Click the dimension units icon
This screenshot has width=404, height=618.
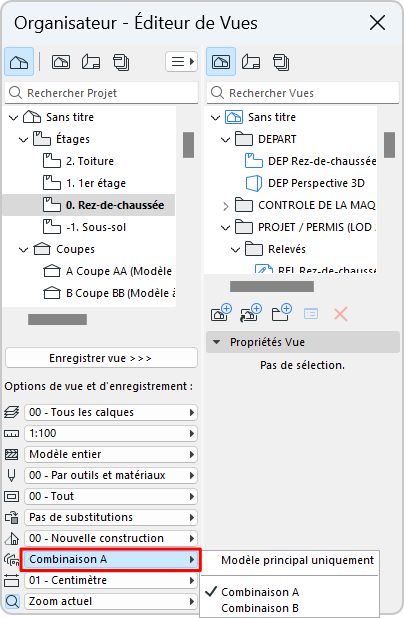pos(11,580)
